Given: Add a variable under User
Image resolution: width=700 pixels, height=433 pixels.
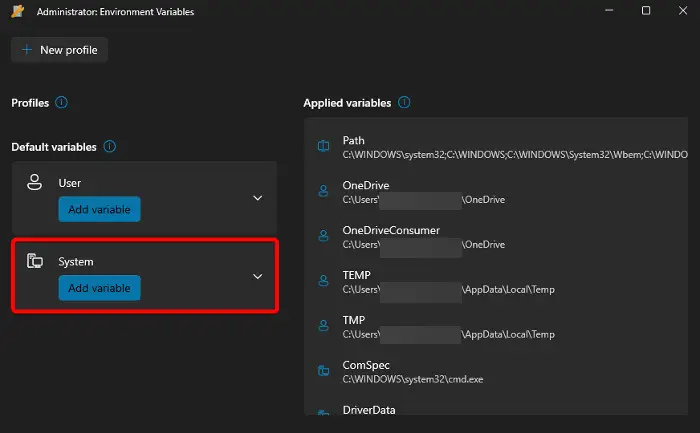Looking at the screenshot, I should tap(100, 209).
